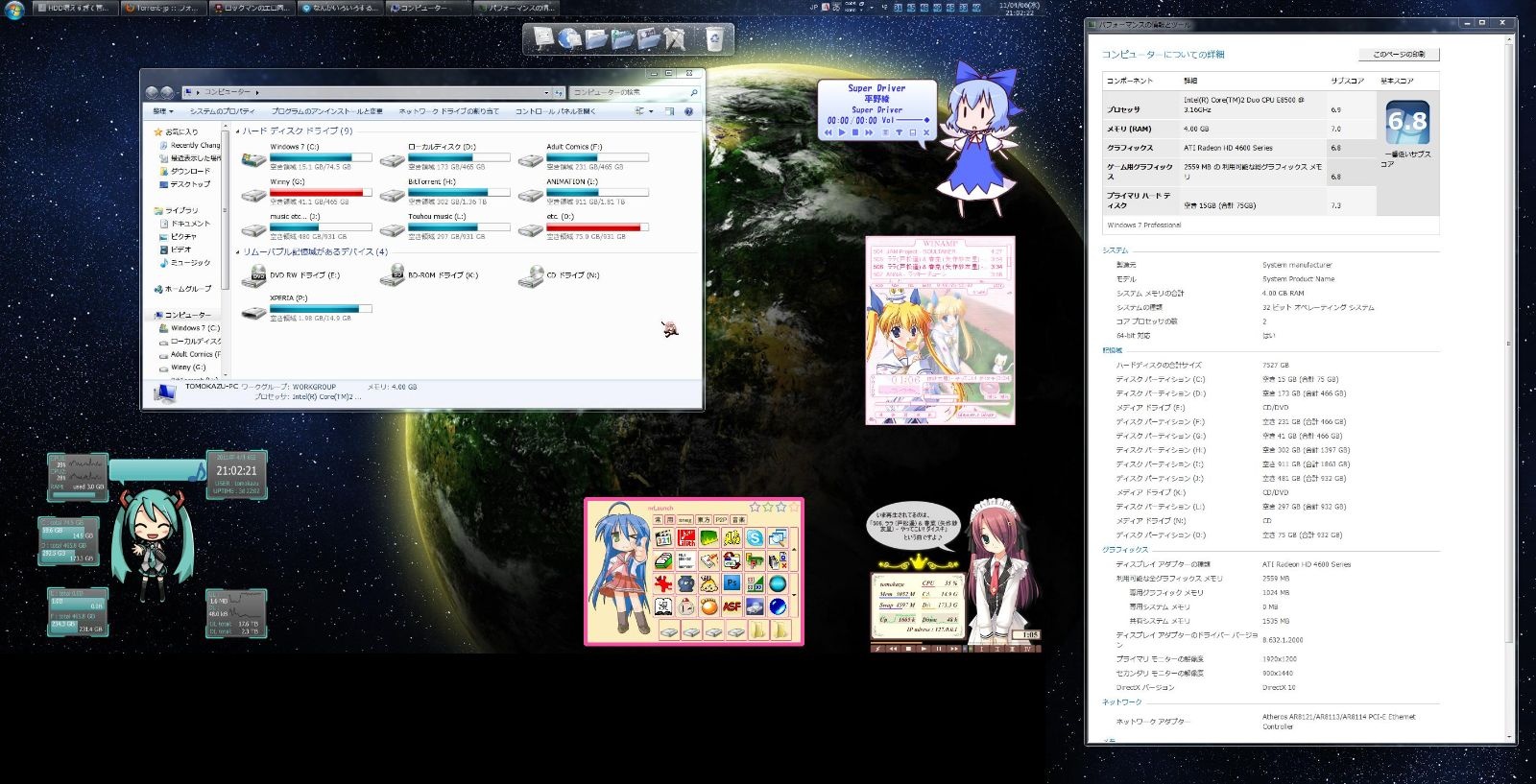Toggle the Explorer preview pane button
Screen dimensions: 1536x784
tap(670, 111)
